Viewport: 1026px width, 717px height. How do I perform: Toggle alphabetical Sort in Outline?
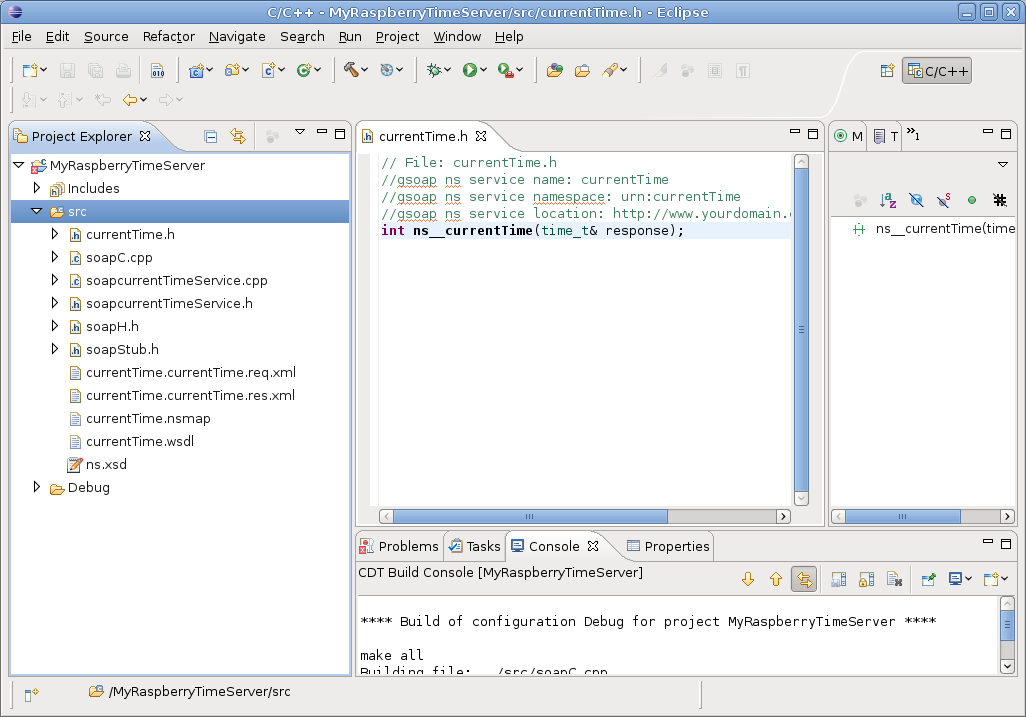click(x=888, y=200)
